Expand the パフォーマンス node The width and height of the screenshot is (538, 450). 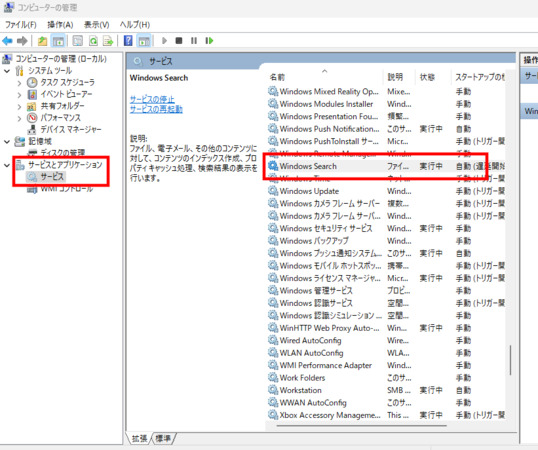(x=19, y=118)
